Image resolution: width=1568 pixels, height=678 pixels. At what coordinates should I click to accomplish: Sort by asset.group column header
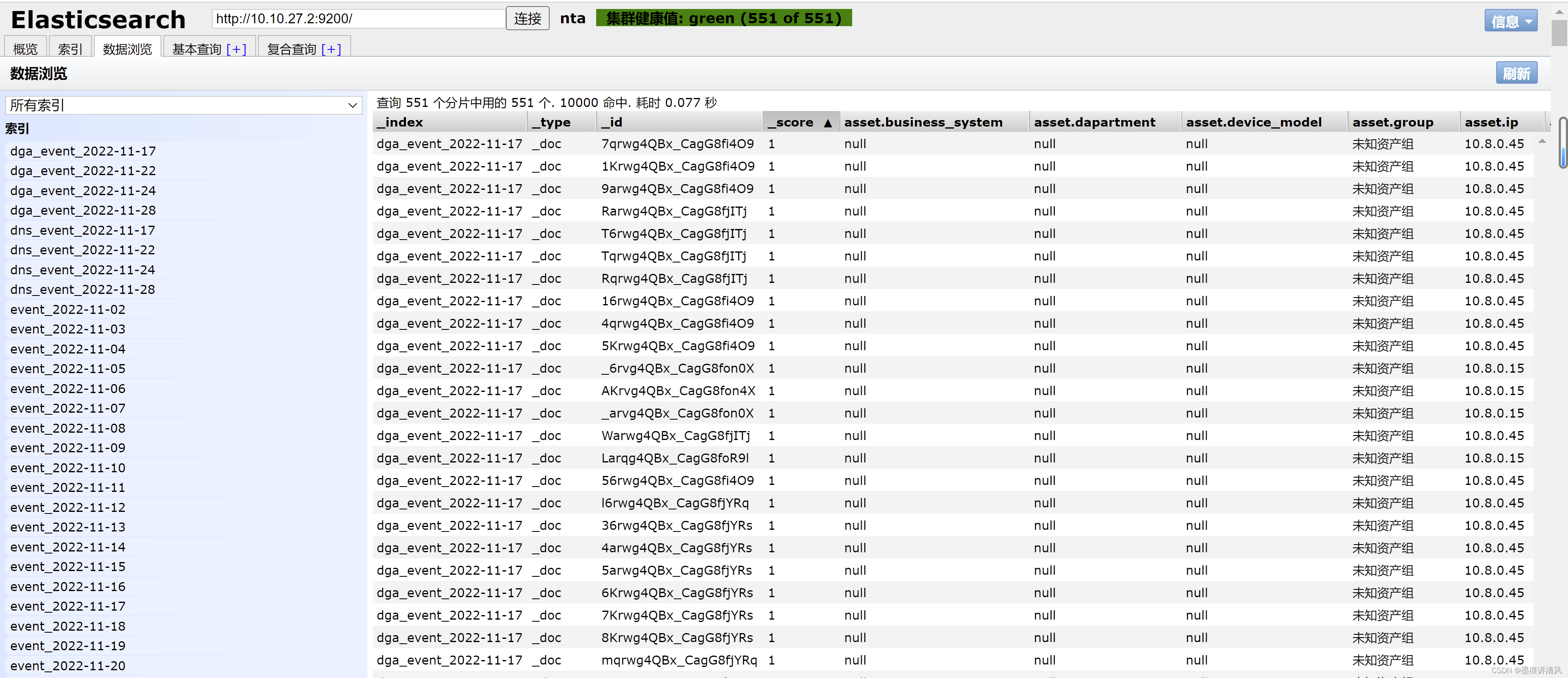[x=1404, y=122]
